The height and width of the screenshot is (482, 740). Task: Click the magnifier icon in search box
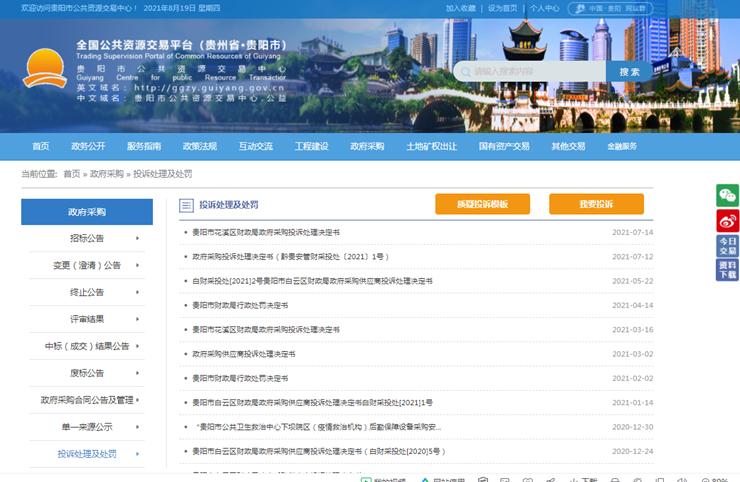(466, 72)
